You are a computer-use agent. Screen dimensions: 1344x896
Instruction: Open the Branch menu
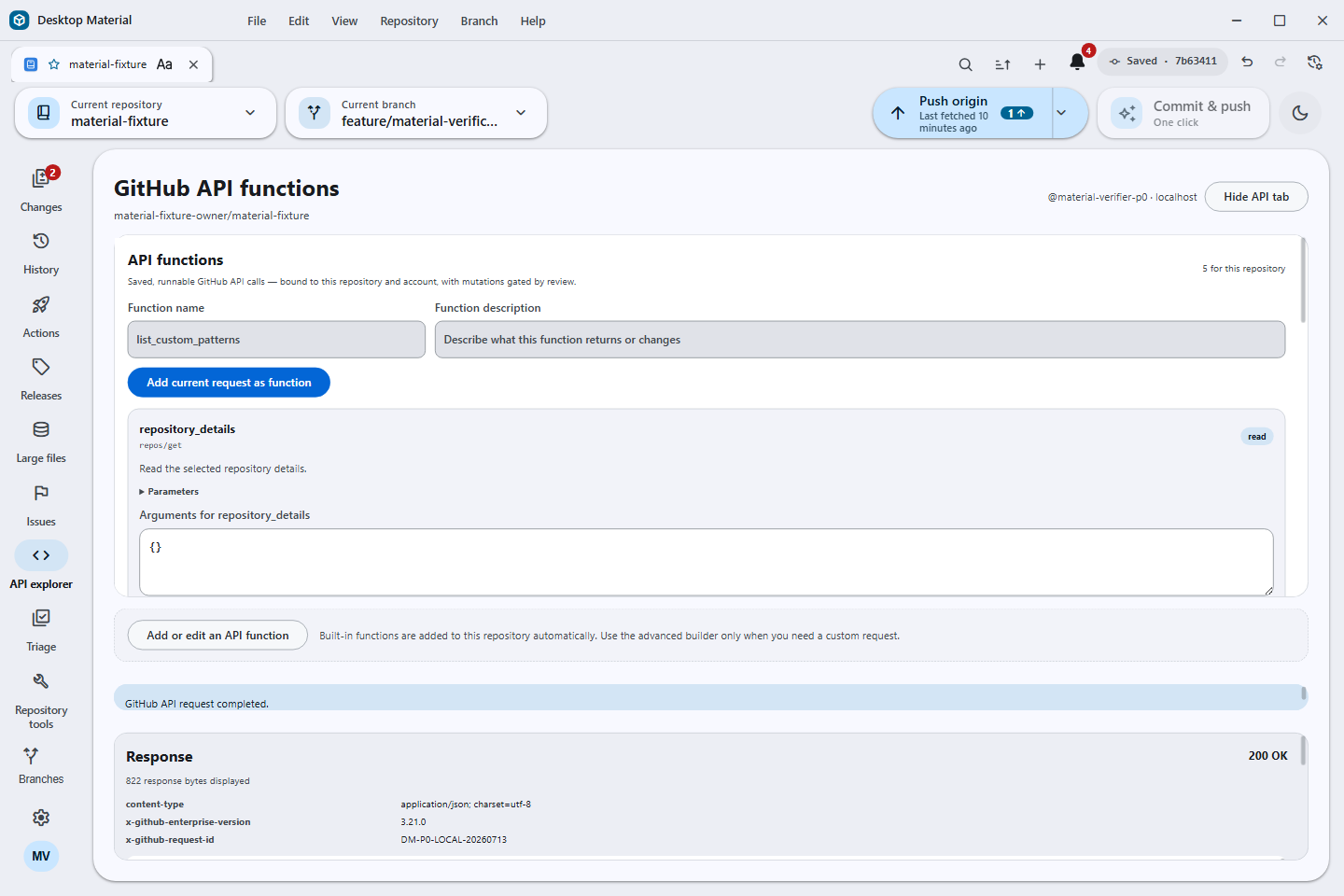(479, 21)
